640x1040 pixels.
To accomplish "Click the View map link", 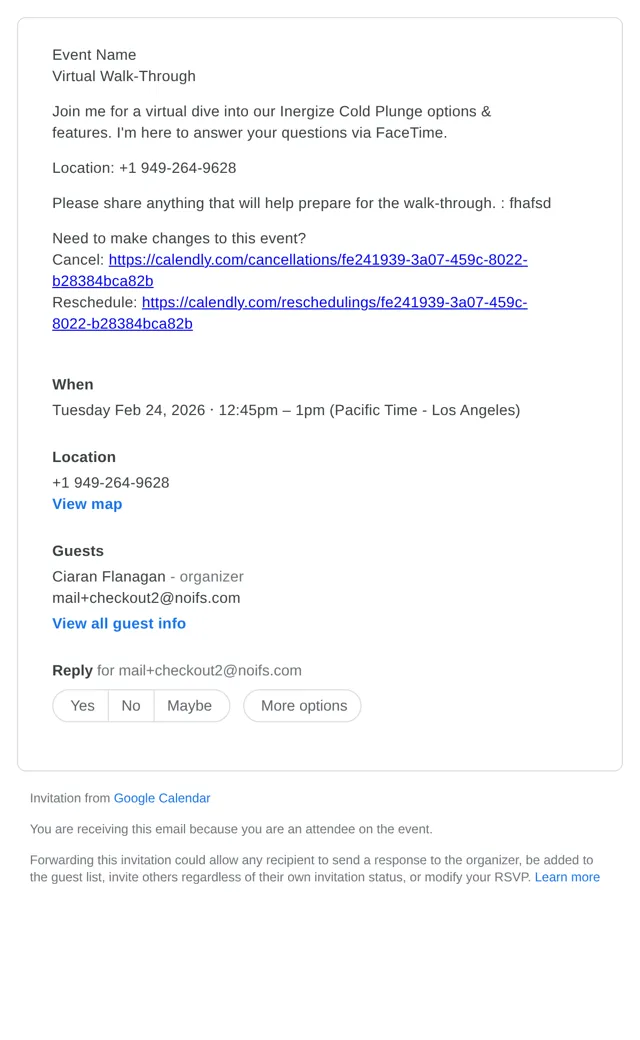I will click(87, 504).
